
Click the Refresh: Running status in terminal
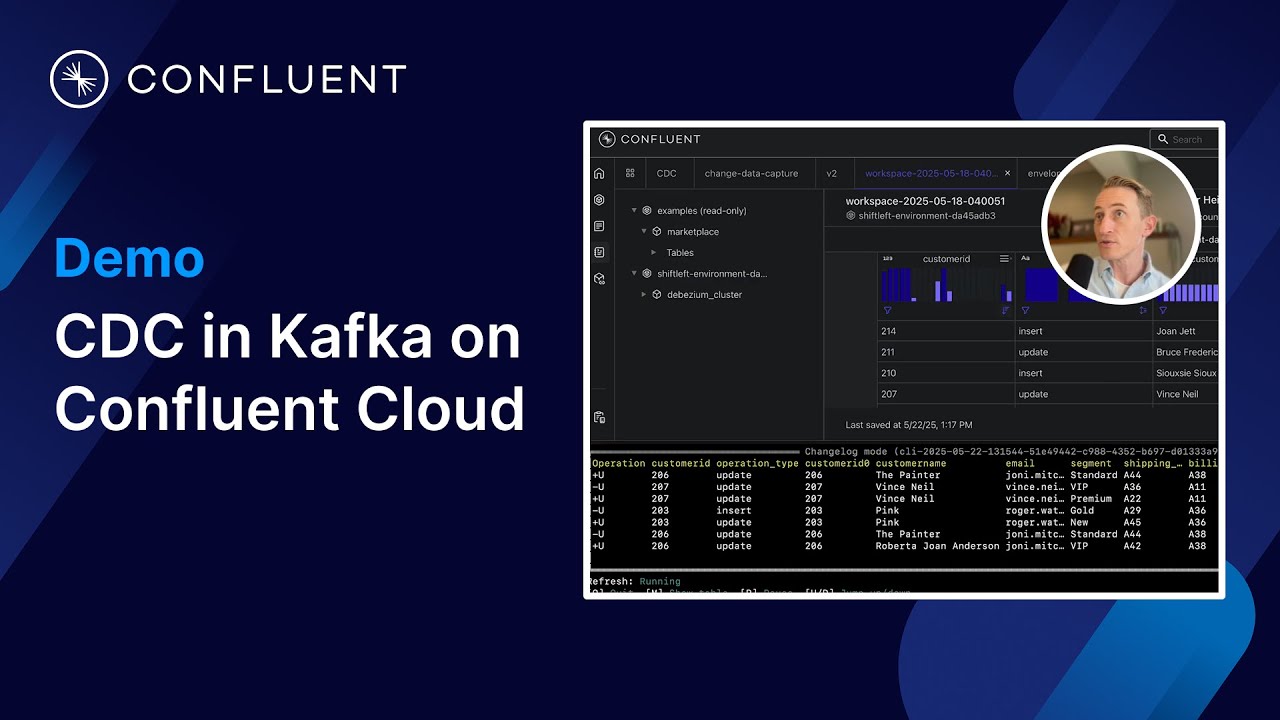(634, 581)
